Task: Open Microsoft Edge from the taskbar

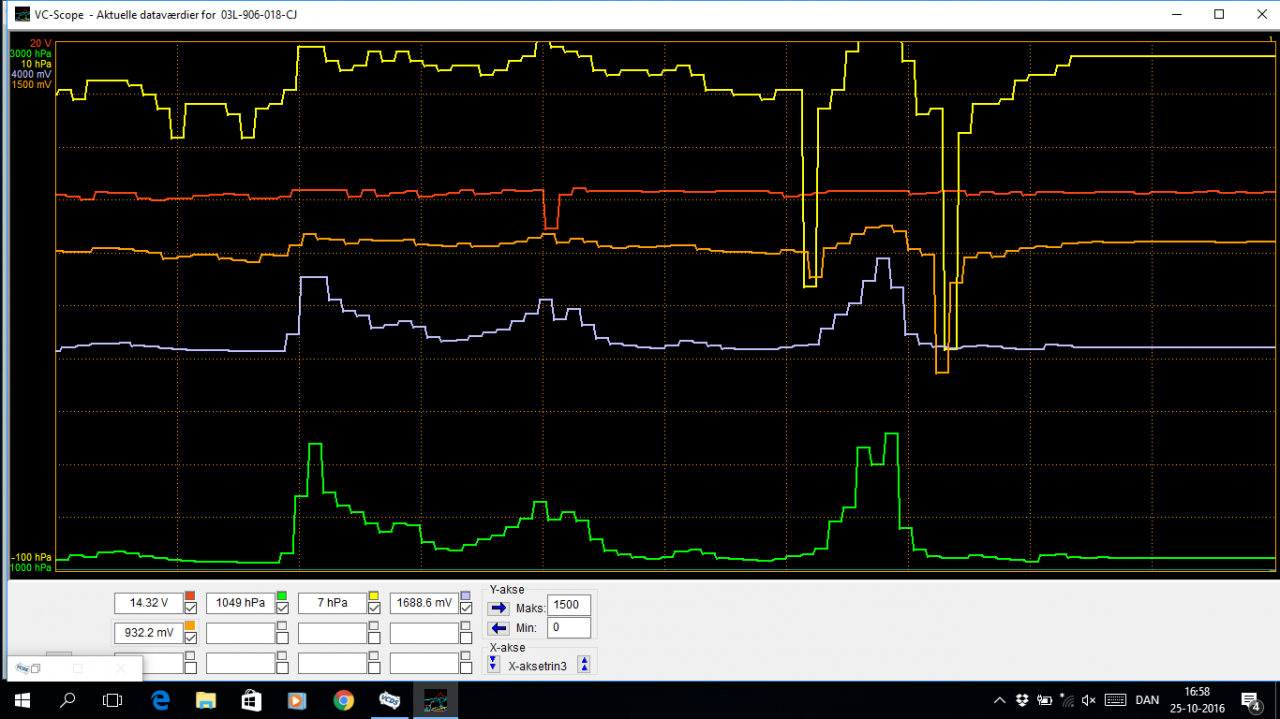Action: (x=160, y=700)
